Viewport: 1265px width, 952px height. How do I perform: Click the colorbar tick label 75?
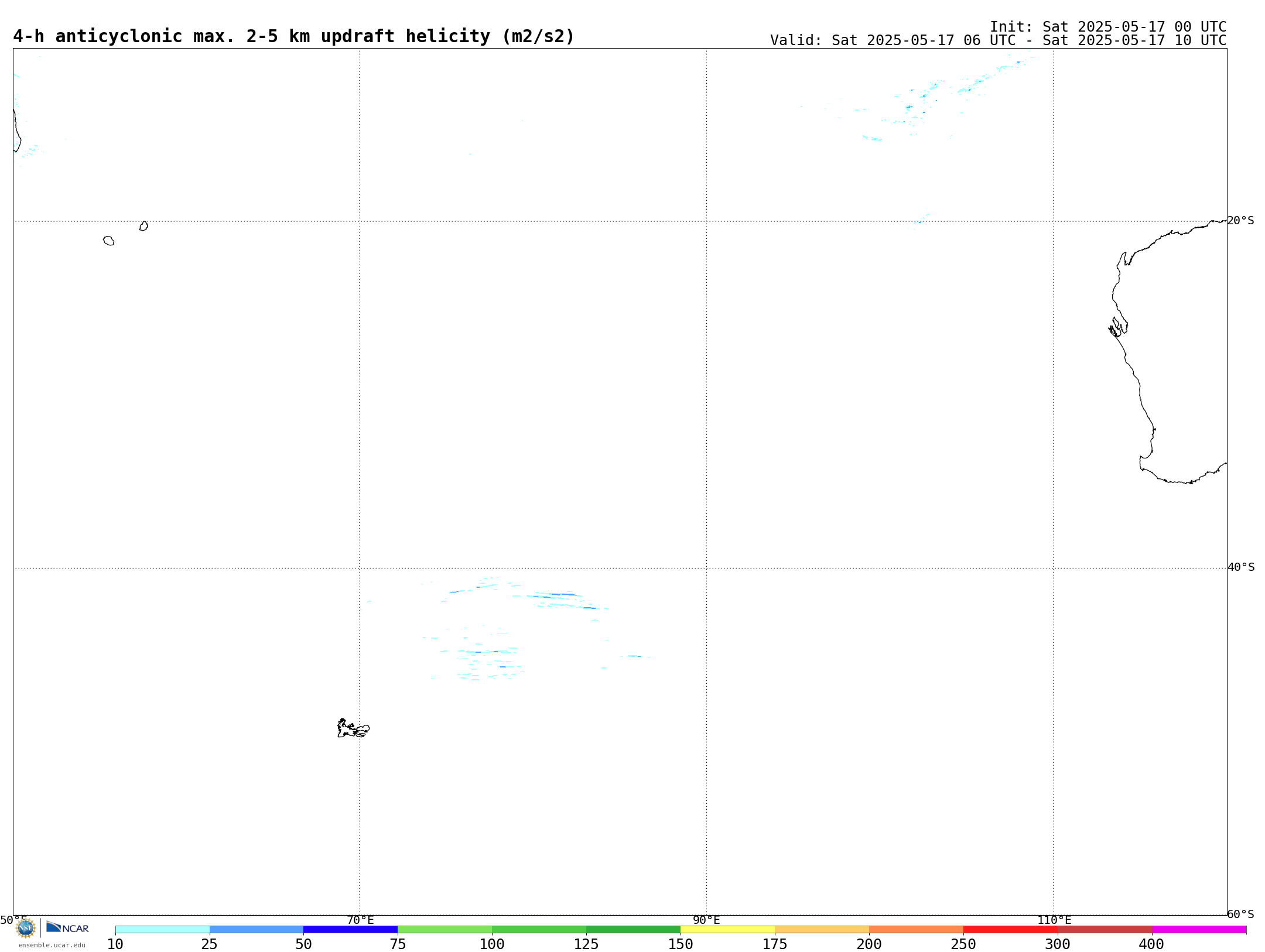coord(398,944)
